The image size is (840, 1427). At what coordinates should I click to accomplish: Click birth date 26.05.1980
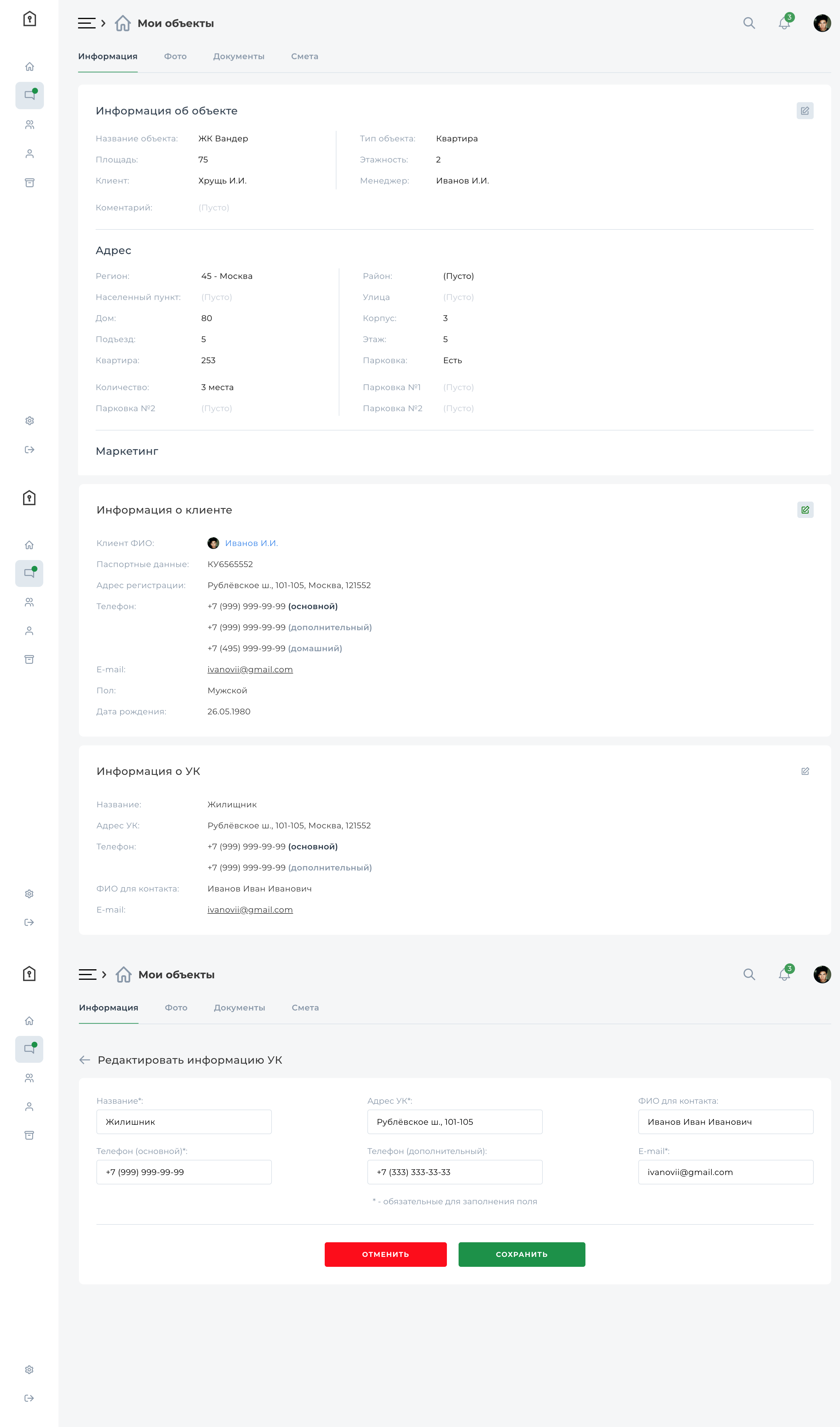[229, 712]
